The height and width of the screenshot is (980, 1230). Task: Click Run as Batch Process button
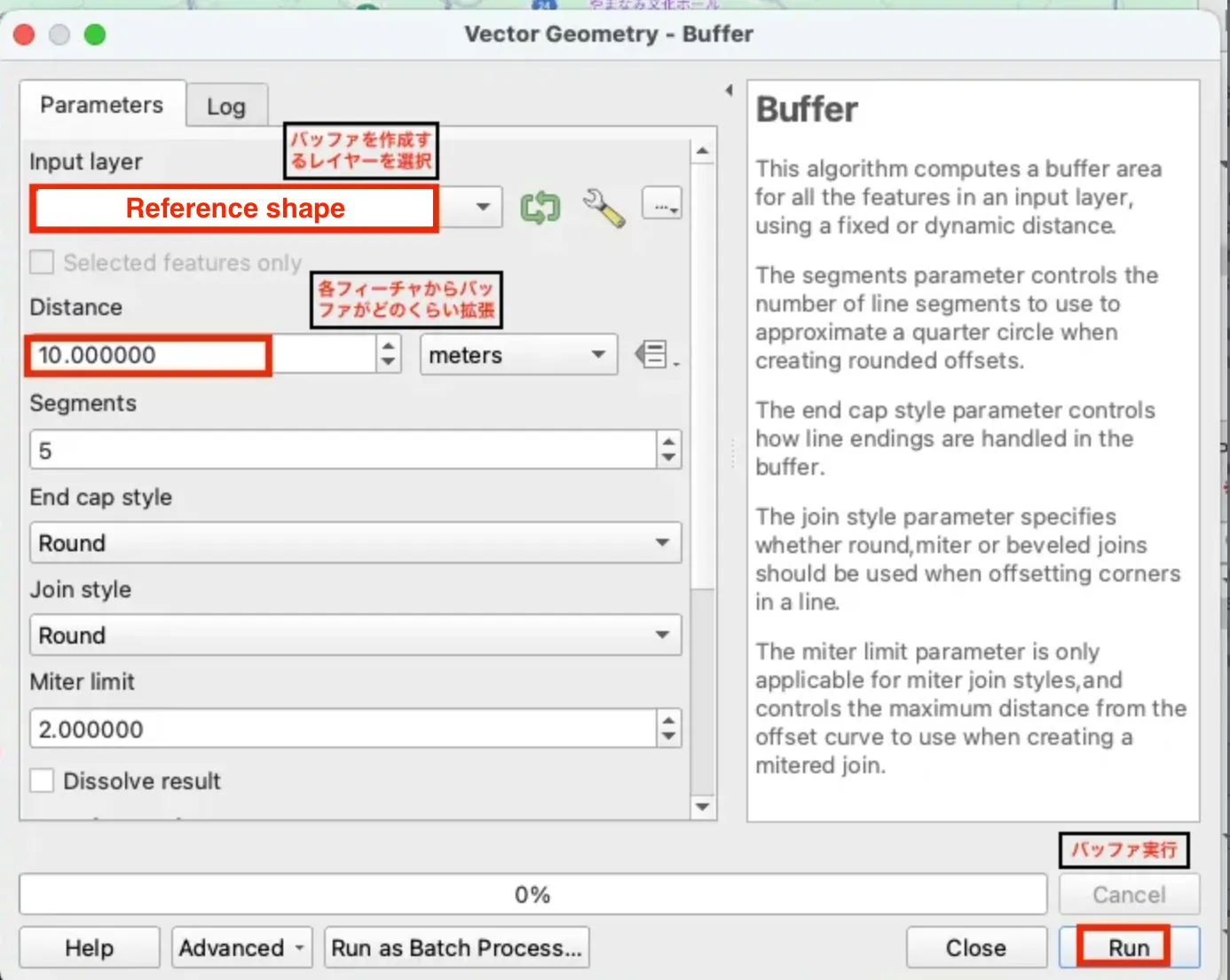pos(457,948)
